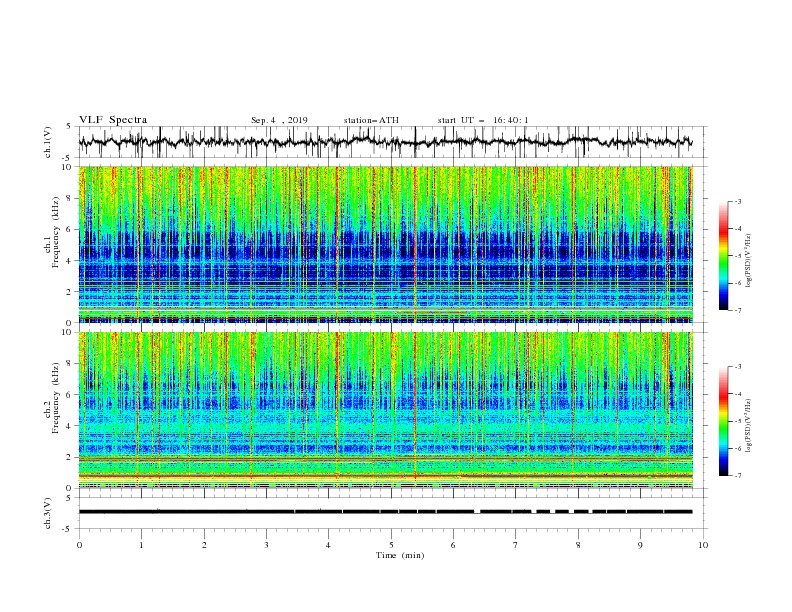This screenshot has height=612, width=792.
Task: Click the "2" frequency tick of ch.1 spectrogram
Action: (x=70, y=292)
